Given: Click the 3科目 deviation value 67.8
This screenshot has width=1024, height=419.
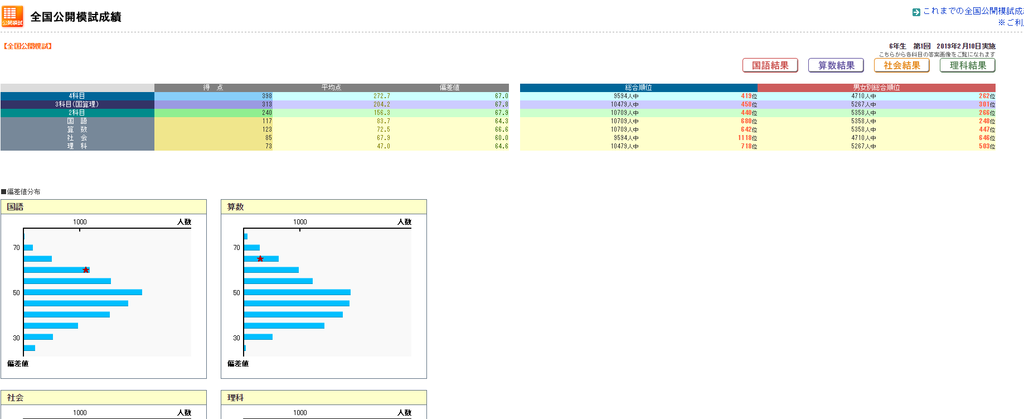Looking at the screenshot, I should click(x=501, y=104).
